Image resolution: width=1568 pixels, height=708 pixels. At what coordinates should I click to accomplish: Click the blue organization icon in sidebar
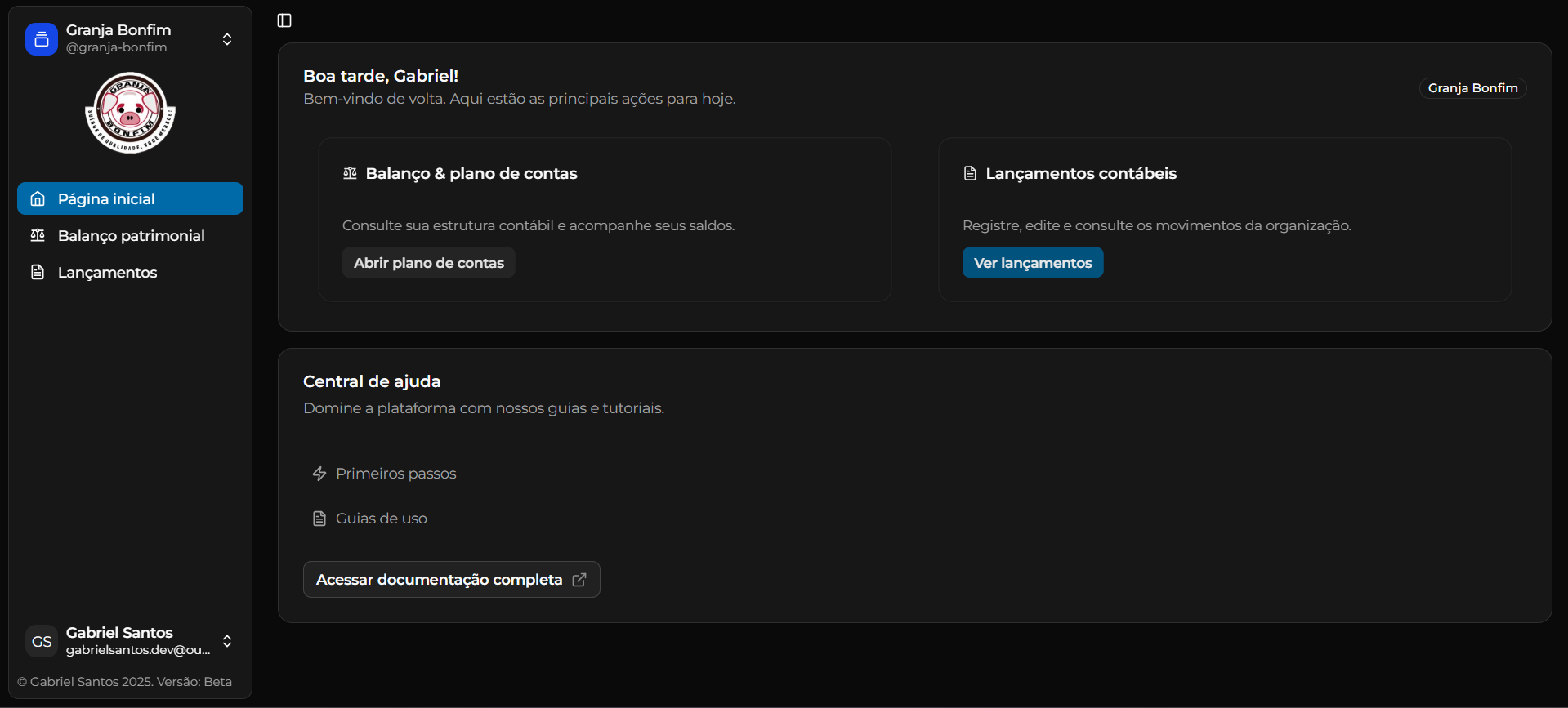[42, 39]
